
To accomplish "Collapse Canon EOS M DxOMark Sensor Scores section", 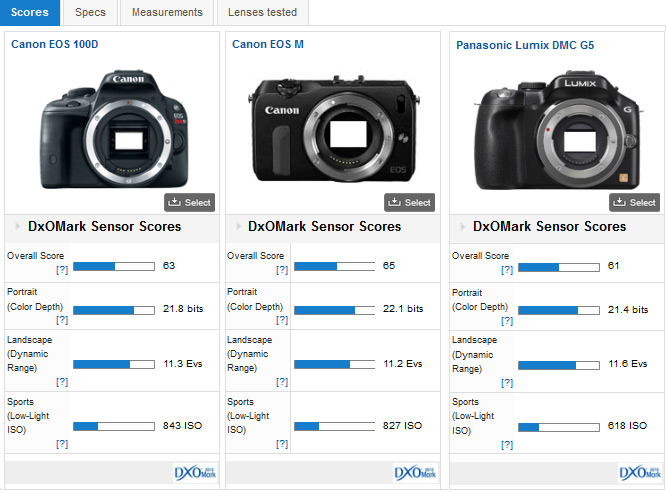I will (238, 226).
